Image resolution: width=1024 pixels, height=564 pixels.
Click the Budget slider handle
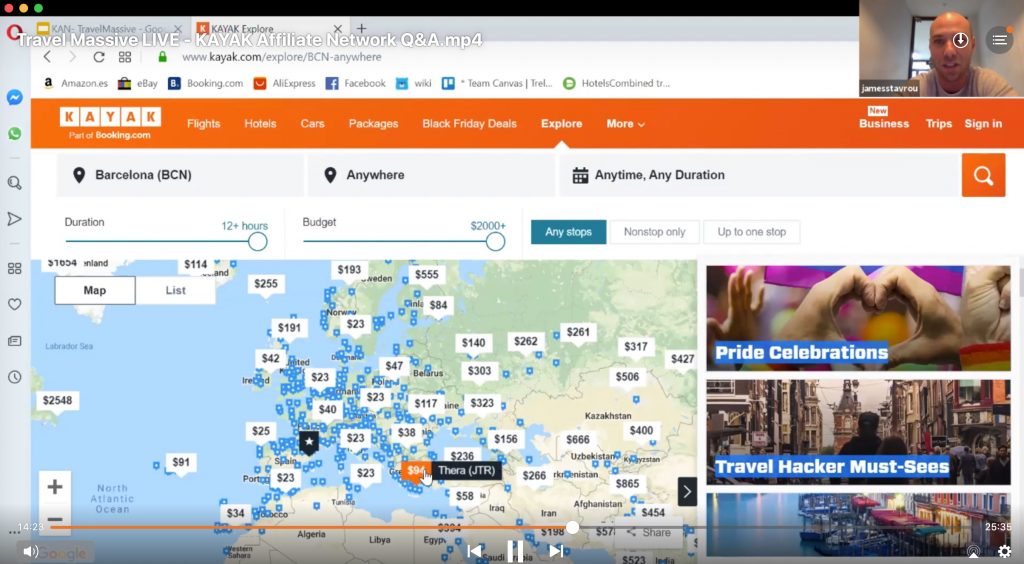pyautogui.click(x=495, y=242)
